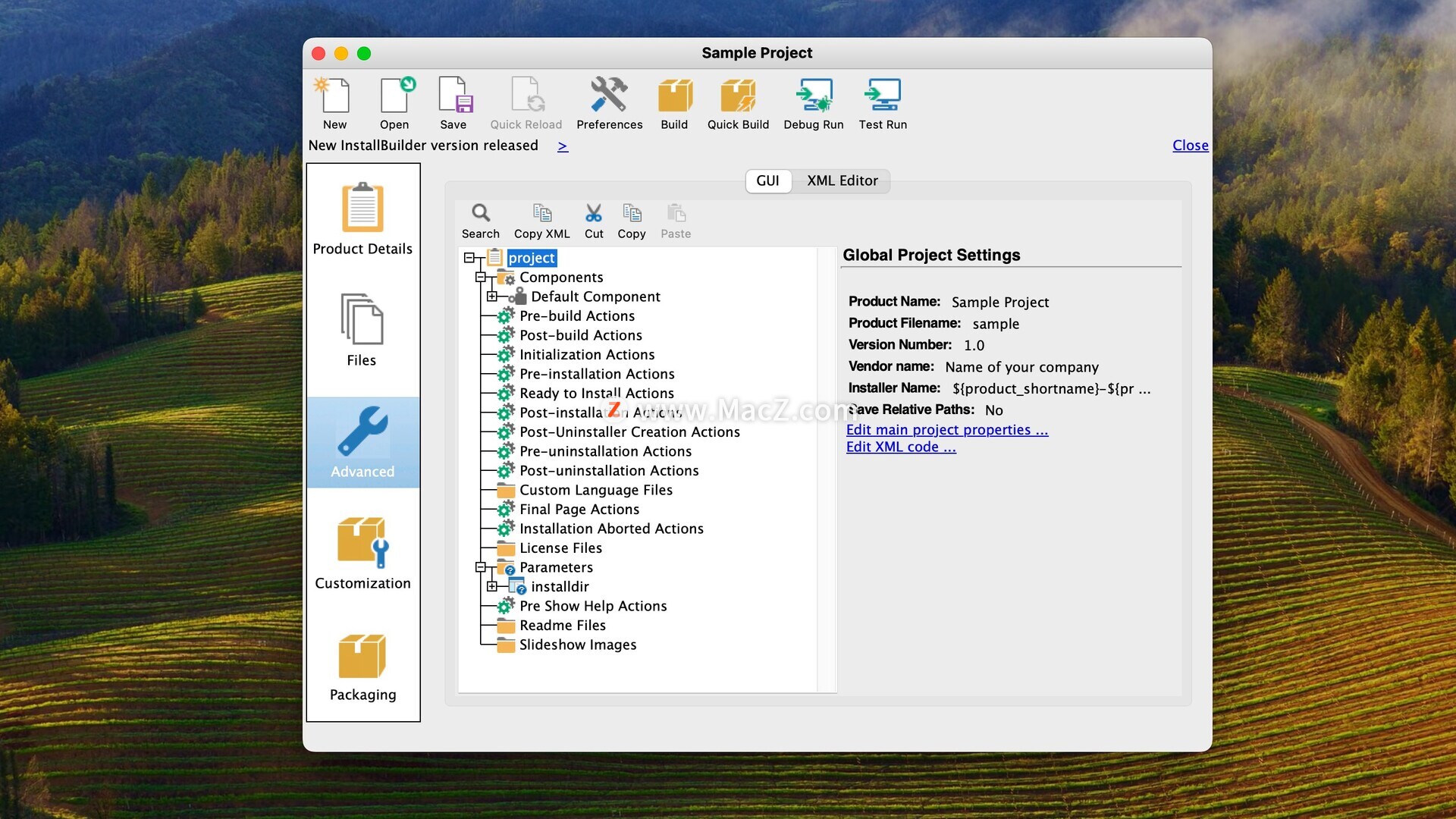Viewport: 1456px width, 819px height.
Task: Select the Advanced sidebar section
Action: [362, 442]
